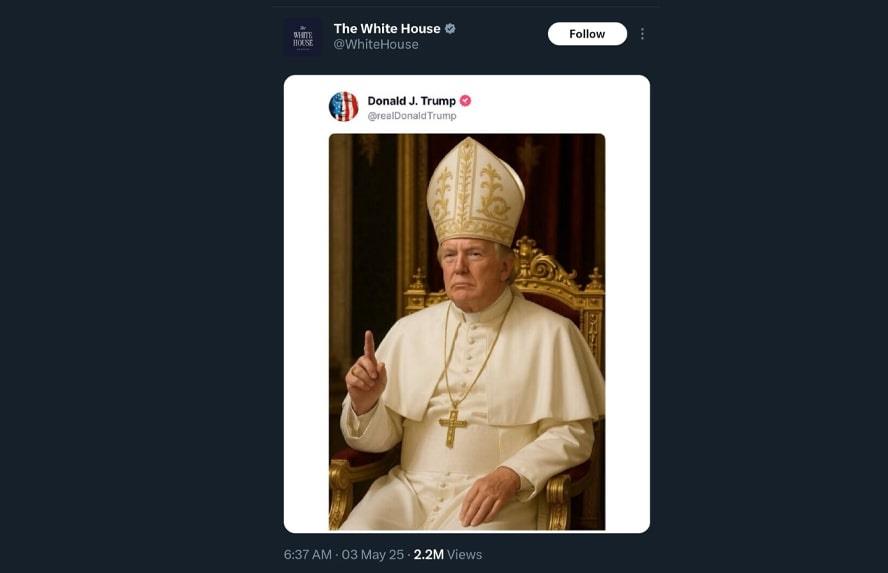Viewport: 888px width, 573px height.
Task: Click the flag avatar in the embedded post
Action: point(343,107)
